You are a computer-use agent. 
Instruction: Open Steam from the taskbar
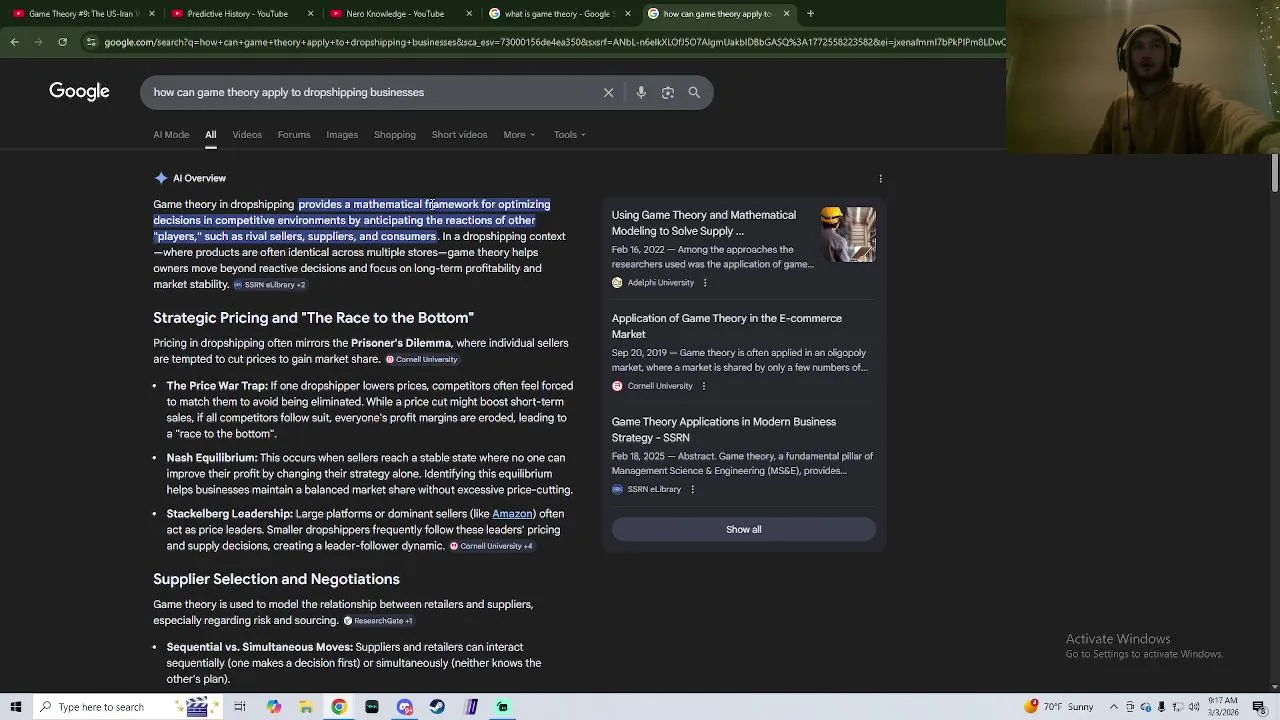click(x=437, y=707)
